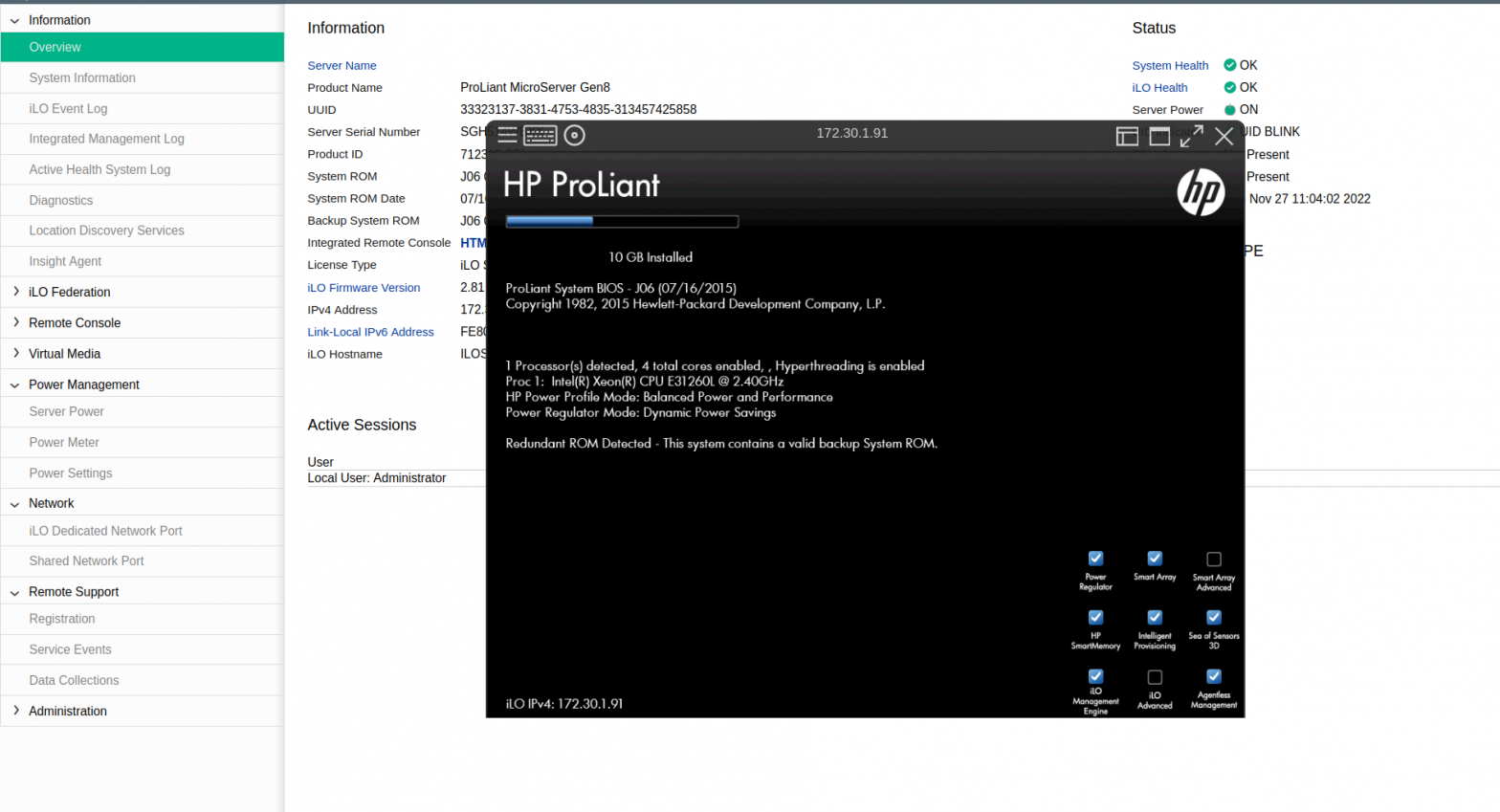This screenshot has width=1500, height=812.
Task: Toggle the Power Regulator checkbox
Action: (x=1095, y=559)
